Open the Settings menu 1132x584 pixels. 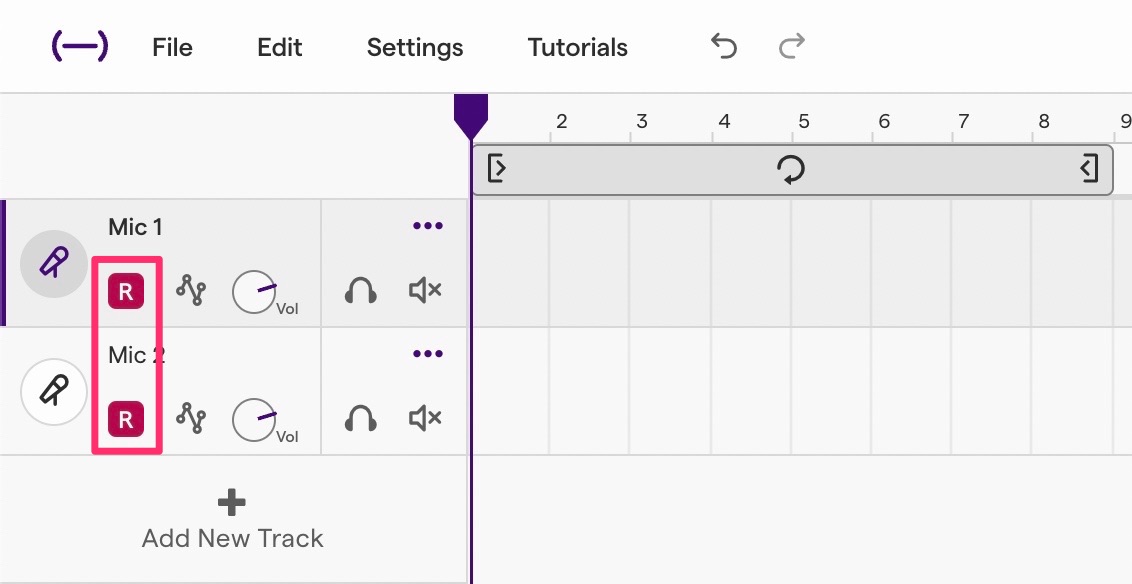415,48
